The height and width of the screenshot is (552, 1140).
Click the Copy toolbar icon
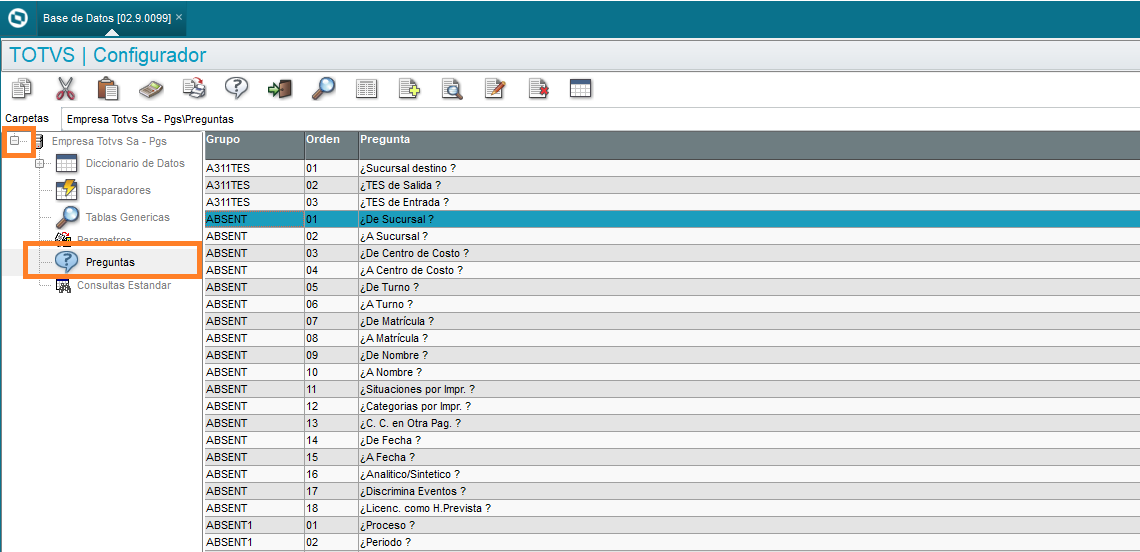click(22, 89)
